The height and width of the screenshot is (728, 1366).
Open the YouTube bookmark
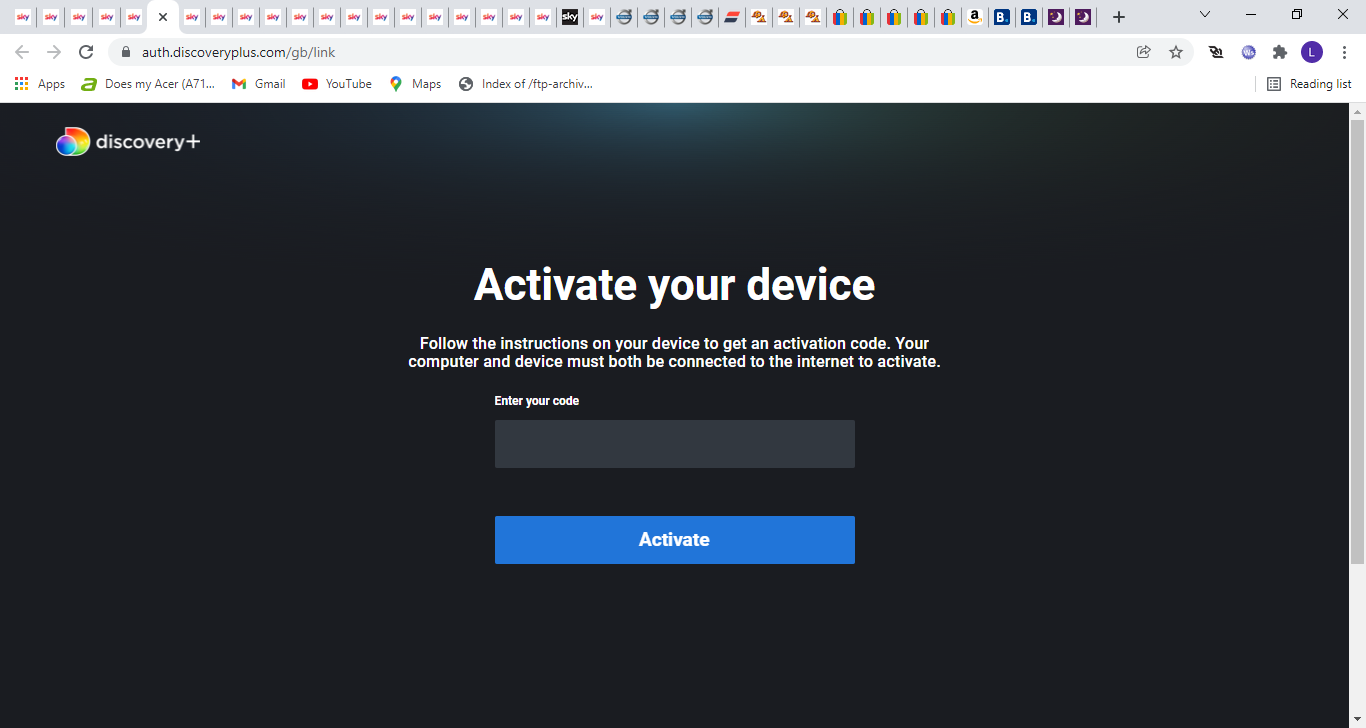[337, 84]
